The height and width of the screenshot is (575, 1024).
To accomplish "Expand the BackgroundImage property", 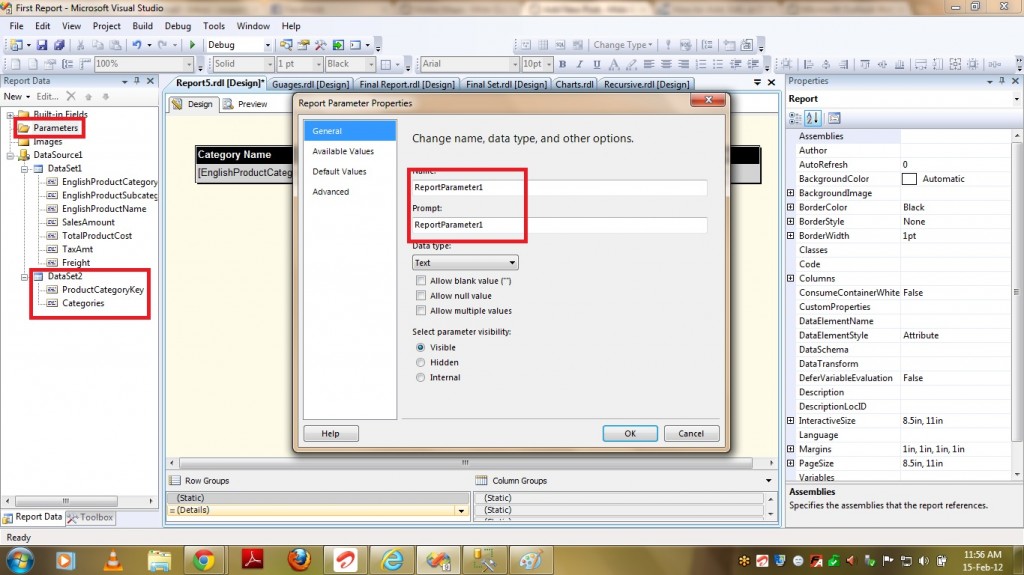I will coord(791,193).
